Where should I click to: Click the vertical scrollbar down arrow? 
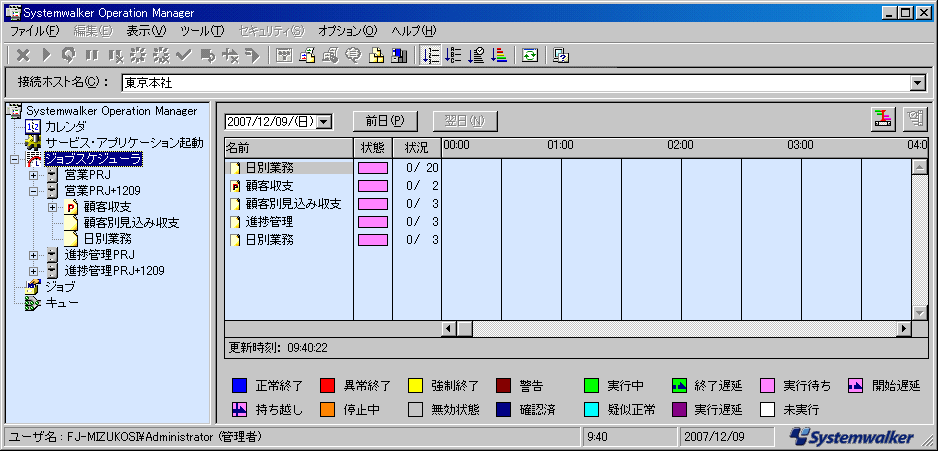tap(919, 313)
